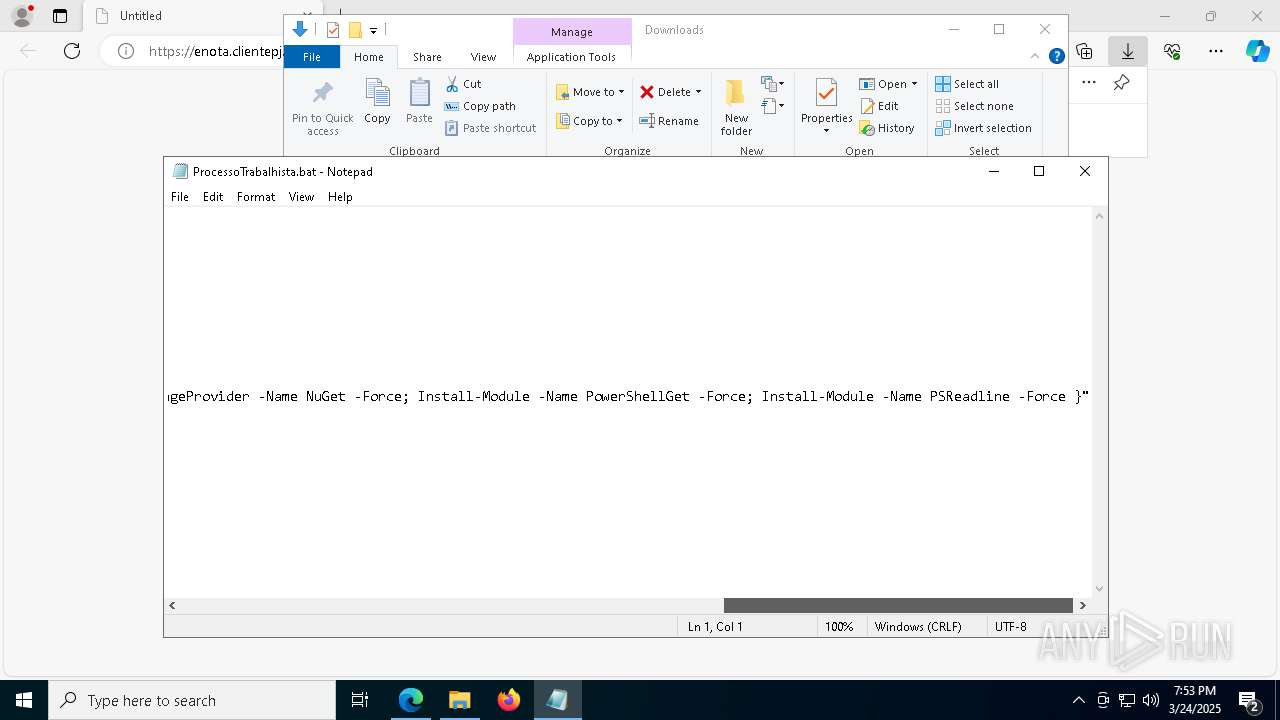Create a New folder
The width and height of the screenshot is (1280, 720).
736,107
